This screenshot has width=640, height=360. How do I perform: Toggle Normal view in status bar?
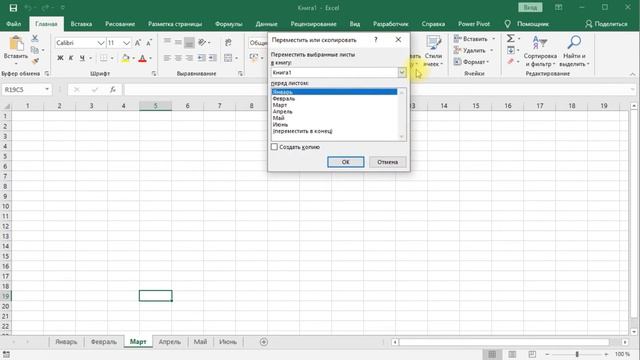click(492, 354)
